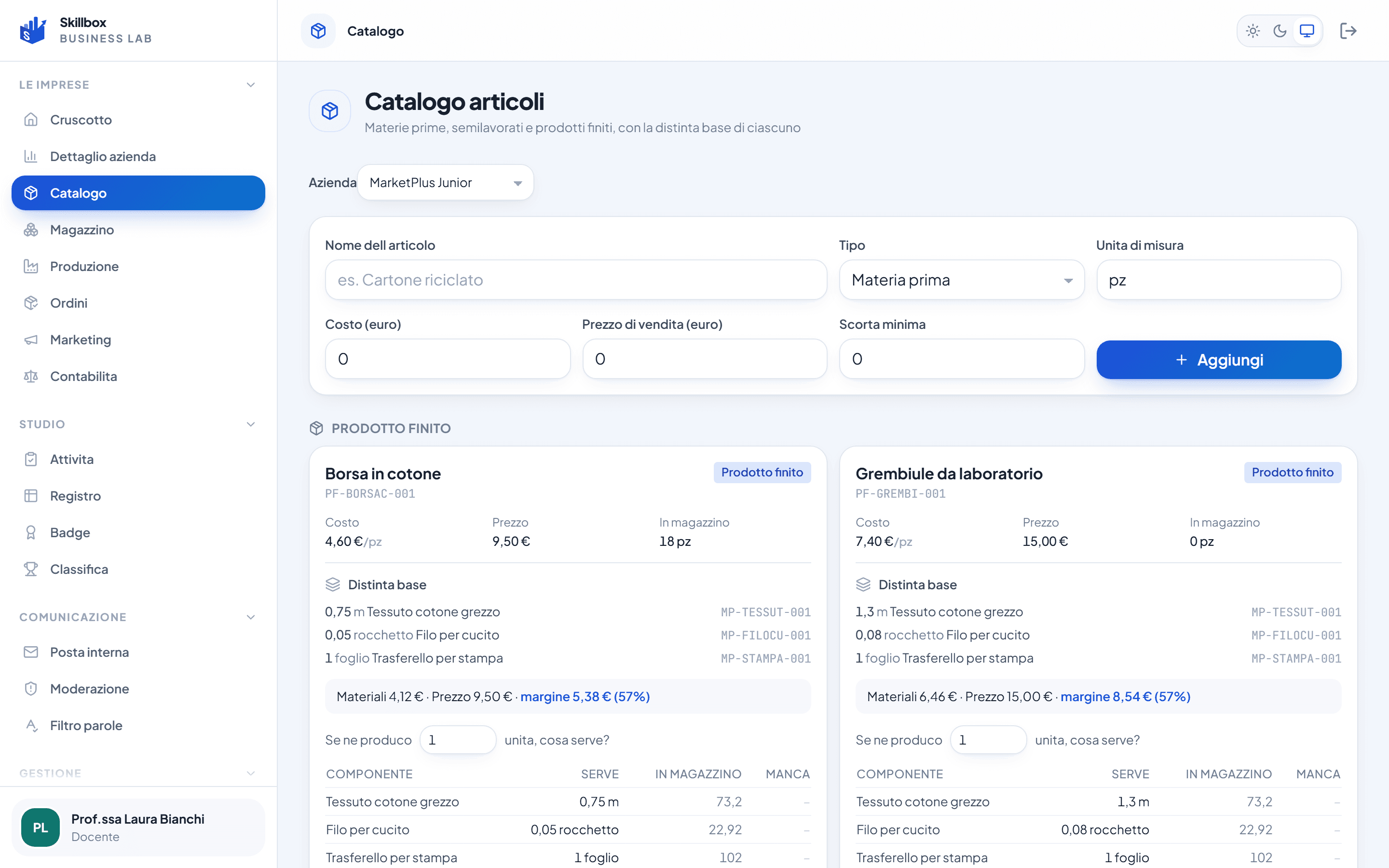Switch to dark theme moon icon
This screenshot has height=868, width=1389.
click(1280, 31)
